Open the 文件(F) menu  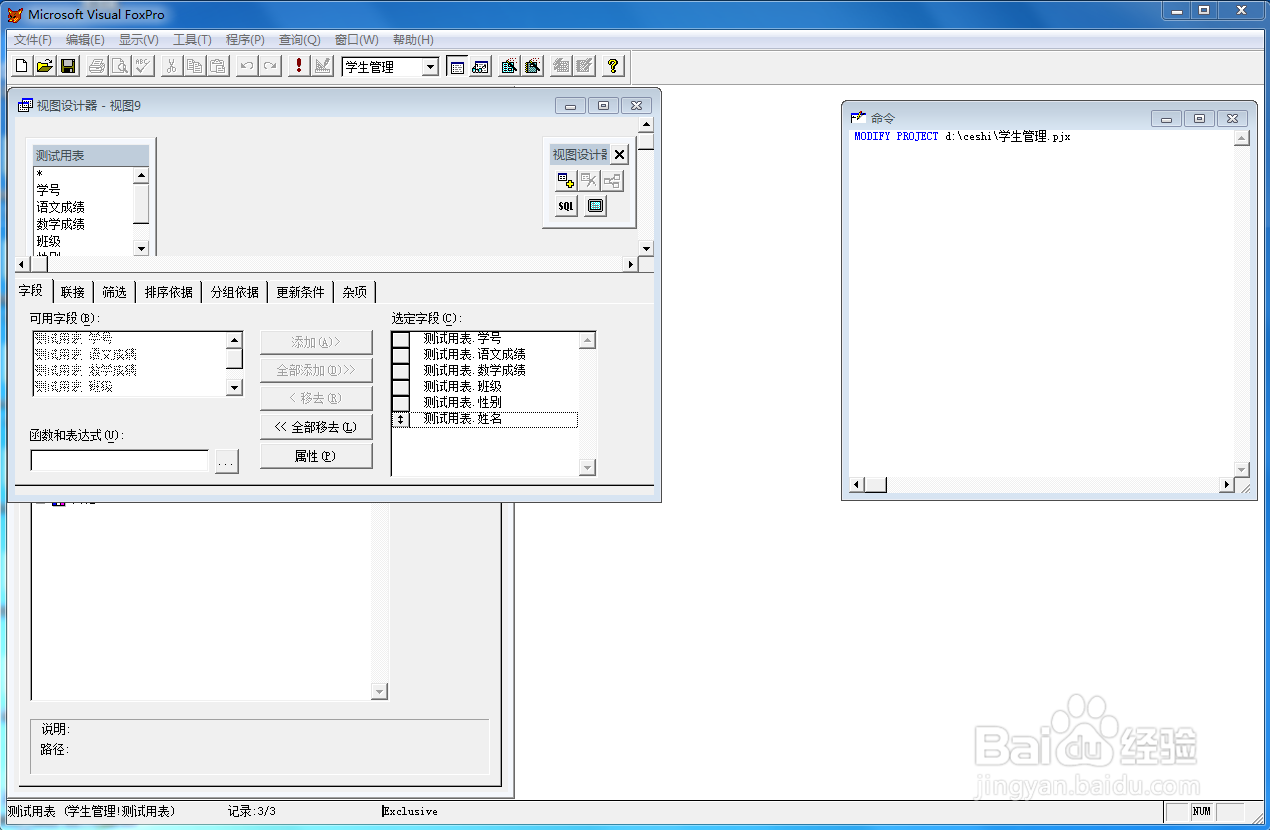click(x=33, y=40)
